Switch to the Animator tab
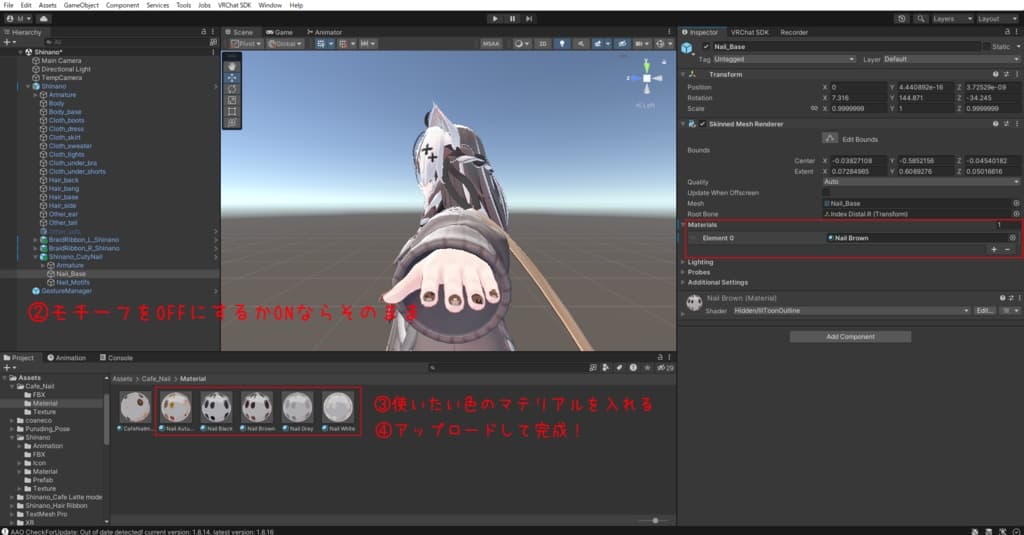1024x535 pixels. click(x=325, y=32)
